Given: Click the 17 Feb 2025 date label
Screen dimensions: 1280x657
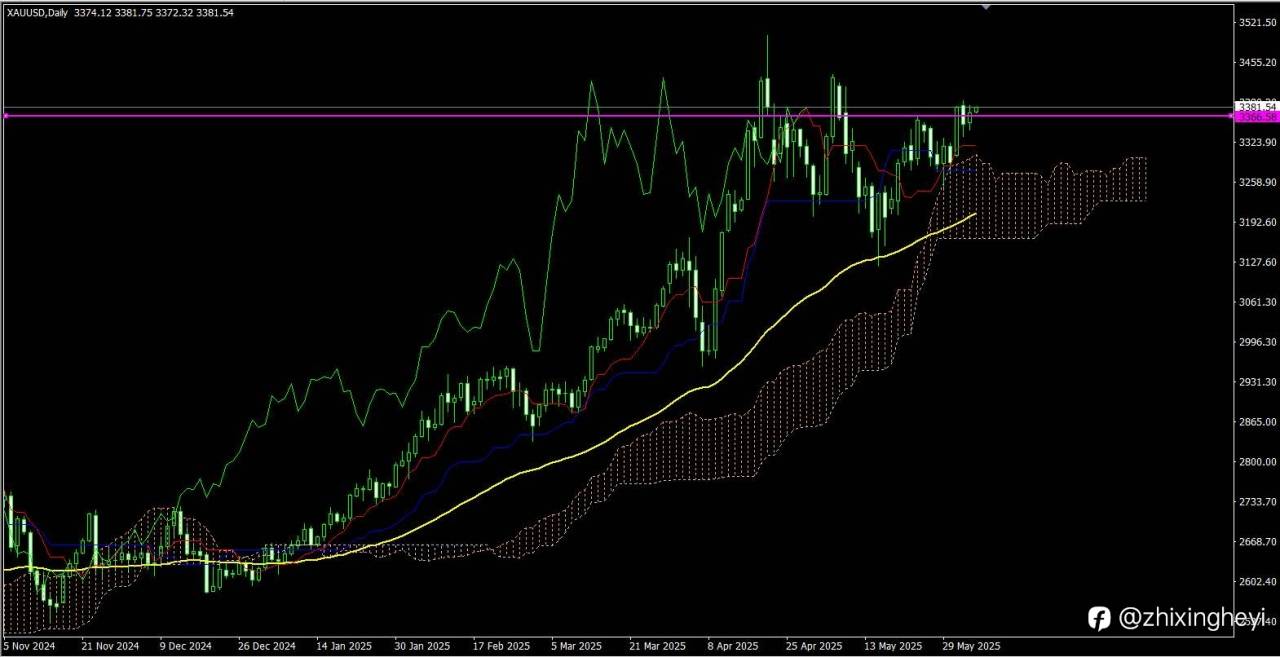Looking at the screenshot, I should click(x=501, y=646).
